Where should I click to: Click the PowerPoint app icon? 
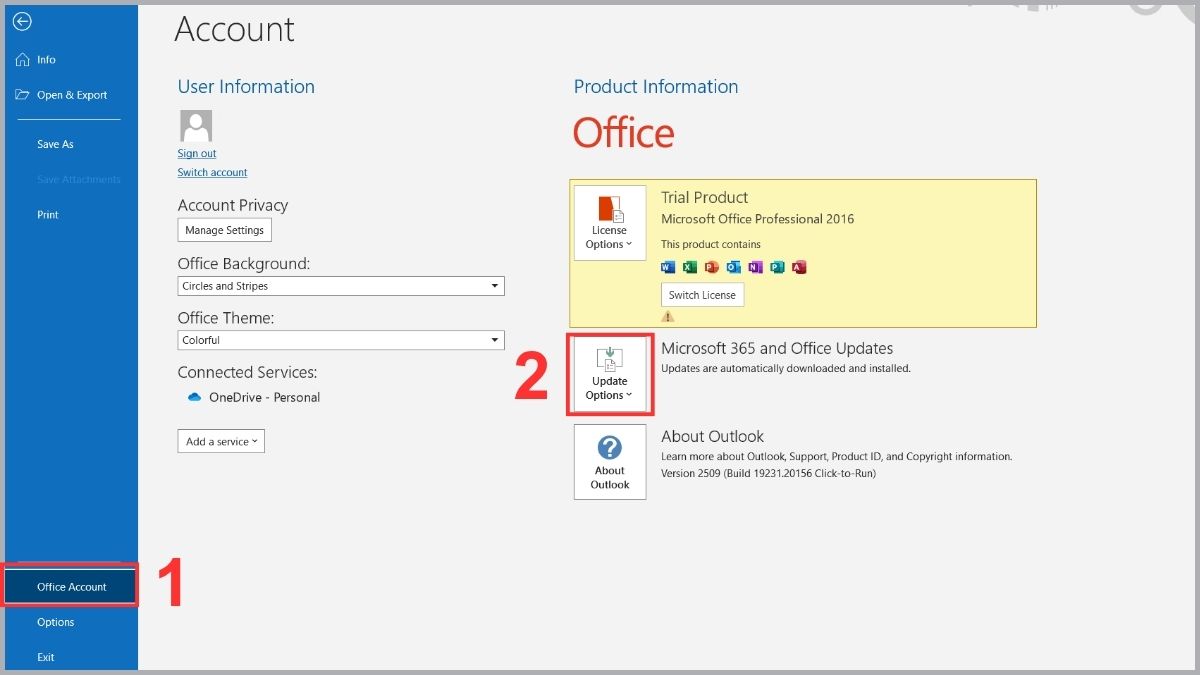tap(712, 267)
